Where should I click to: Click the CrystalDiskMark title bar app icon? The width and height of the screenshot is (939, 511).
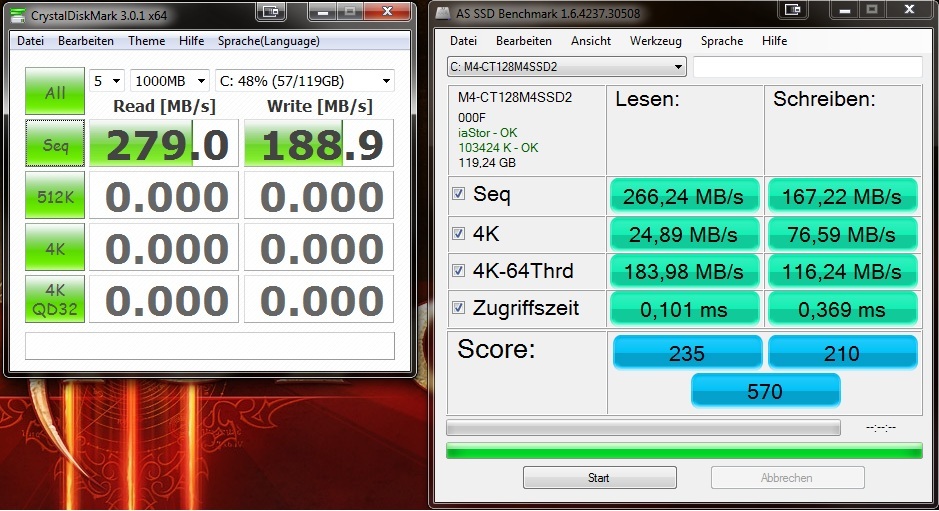[x=19, y=14]
